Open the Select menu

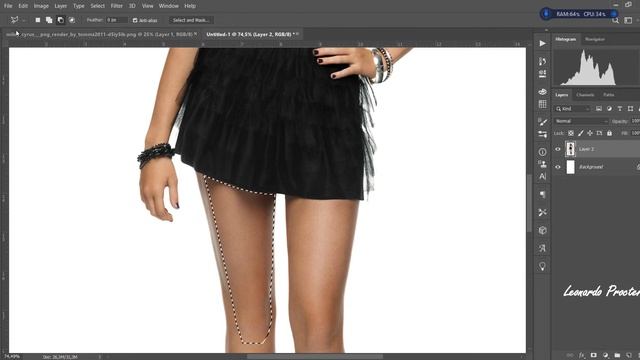click(98, 6)
